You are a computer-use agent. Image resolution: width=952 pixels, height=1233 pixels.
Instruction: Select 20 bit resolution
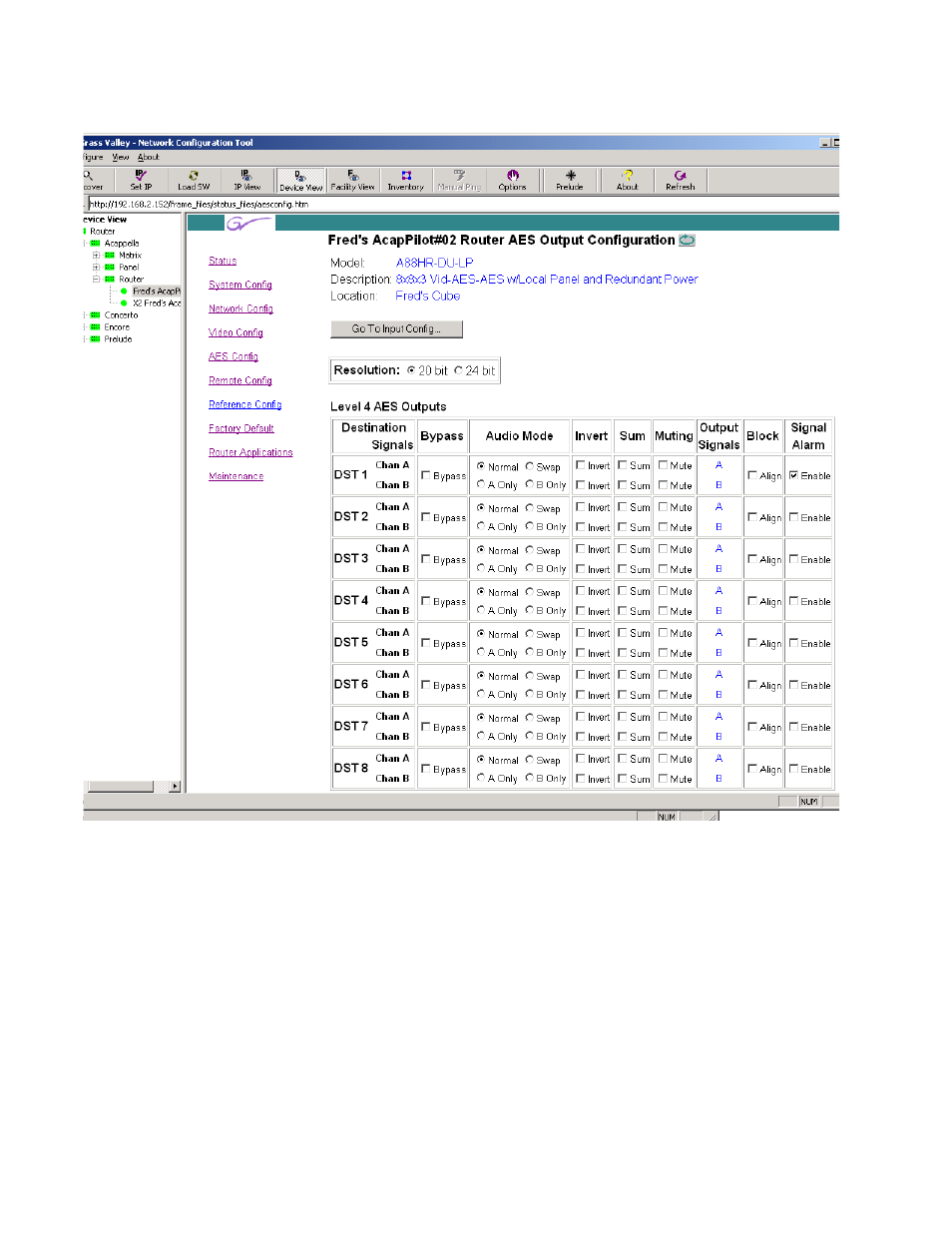(x=411, y=370)
